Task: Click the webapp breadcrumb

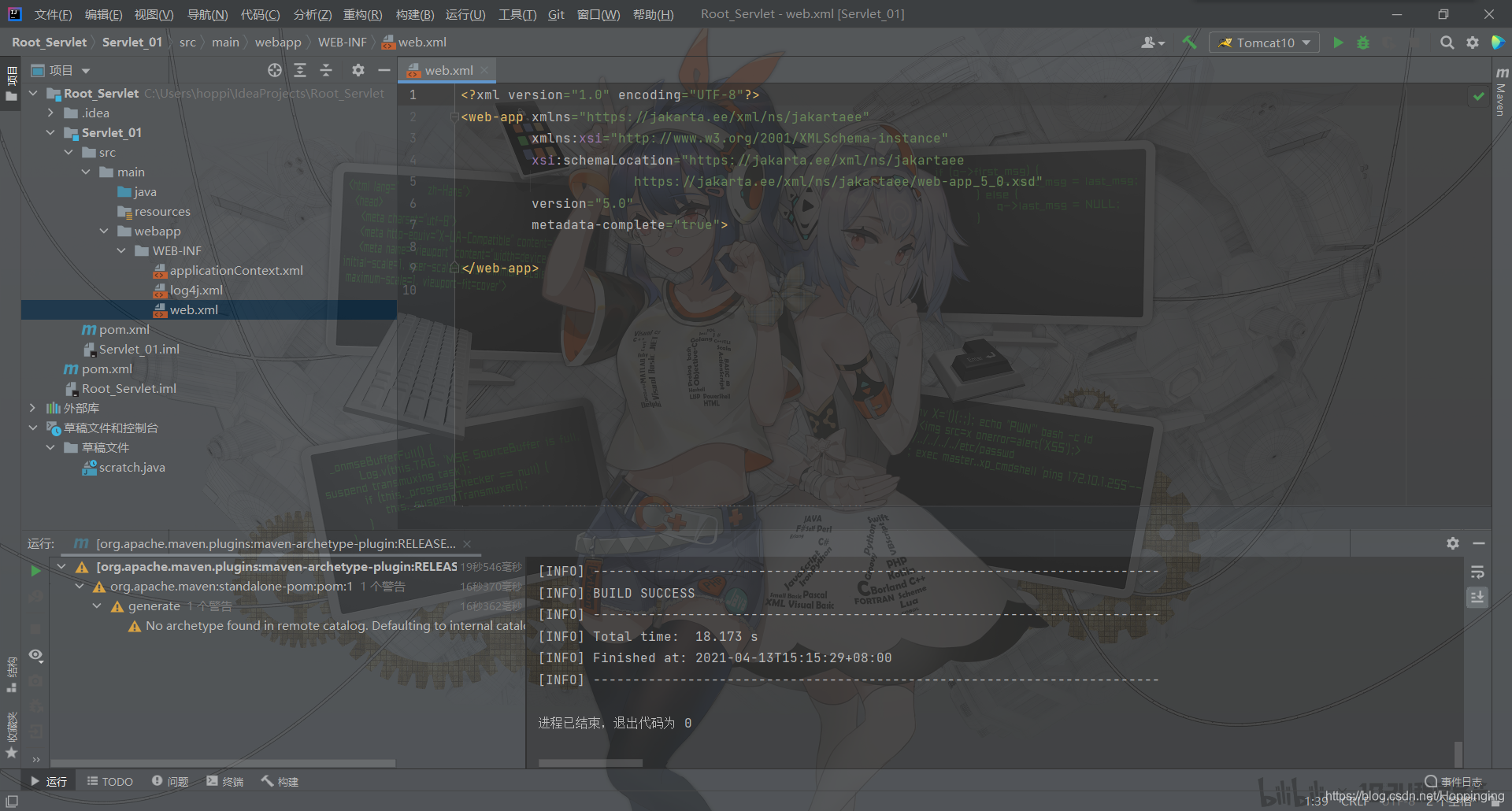Action: coord(278,43)
